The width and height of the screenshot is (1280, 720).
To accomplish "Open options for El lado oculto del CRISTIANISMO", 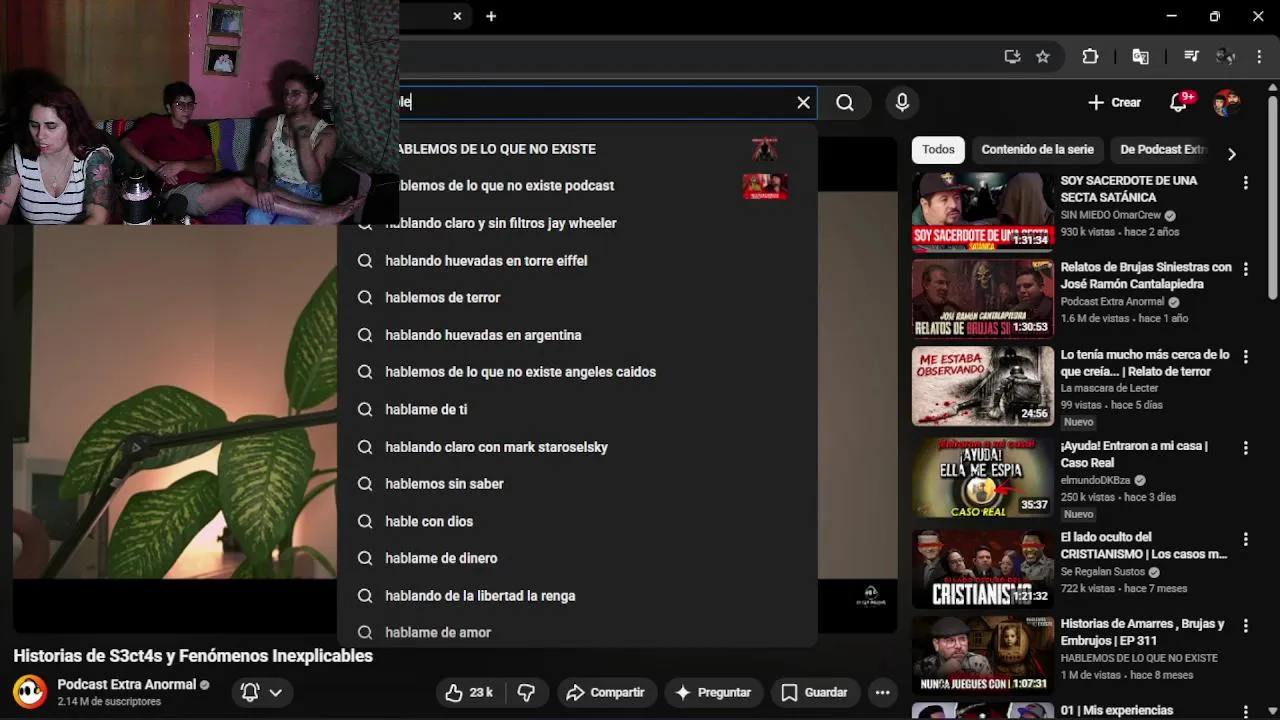I will pyautogui.click(x=1245, y=539).
